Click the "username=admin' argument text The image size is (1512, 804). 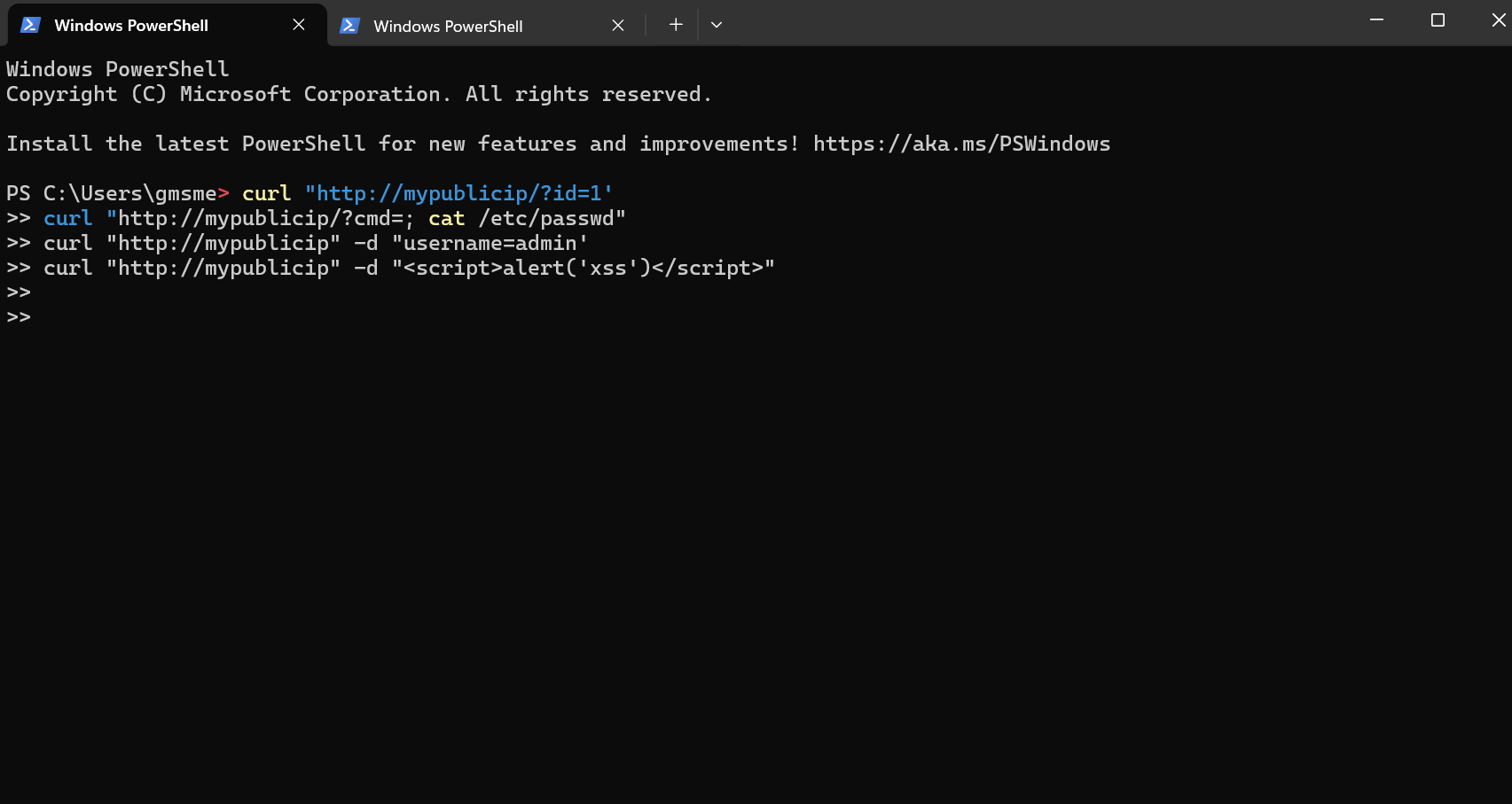pos(490,243)
